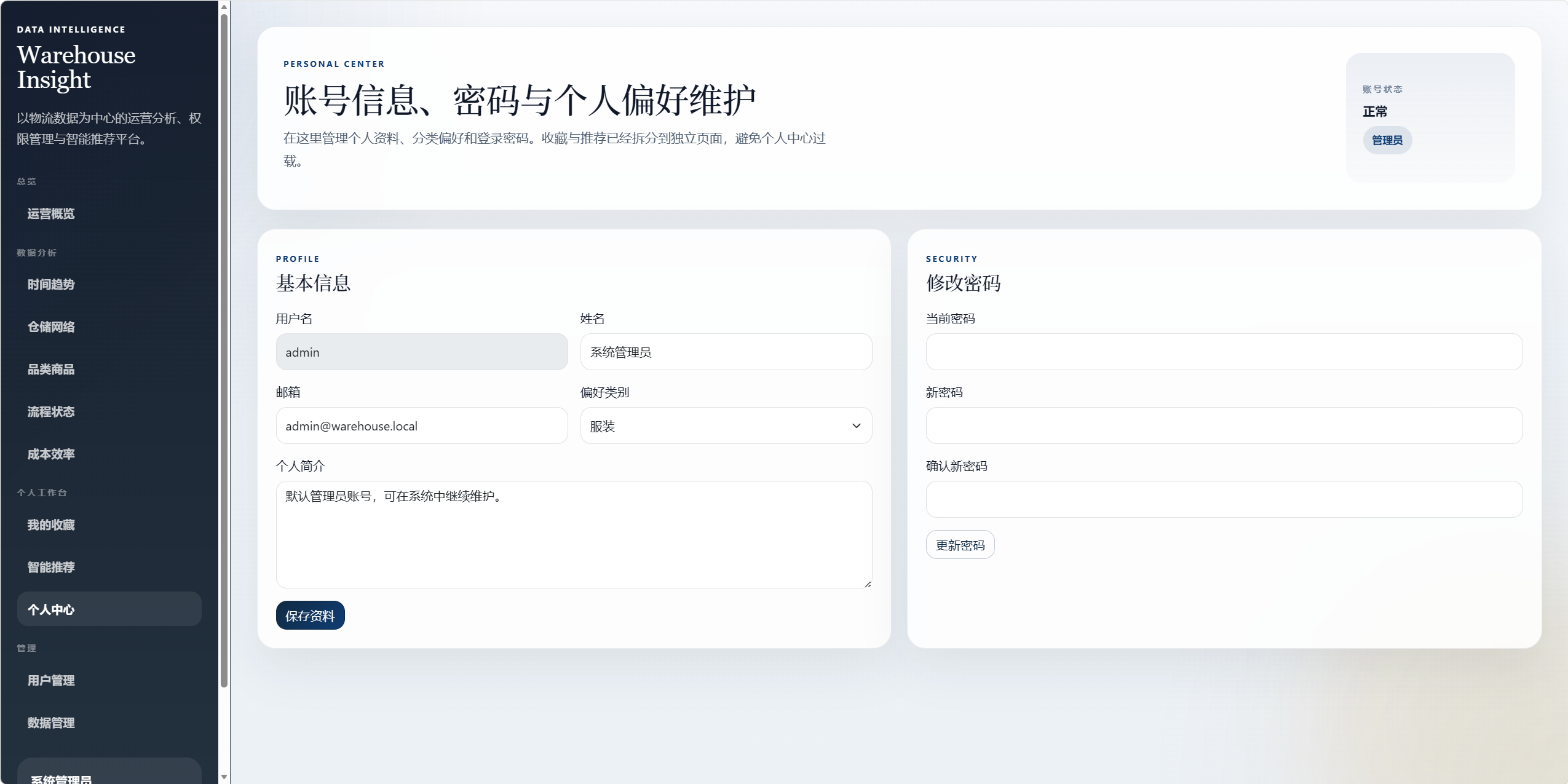Open 智能推荐 page
Image resolution: width=1568 pixels, height=784 pixels.
(x=51, y=567)
